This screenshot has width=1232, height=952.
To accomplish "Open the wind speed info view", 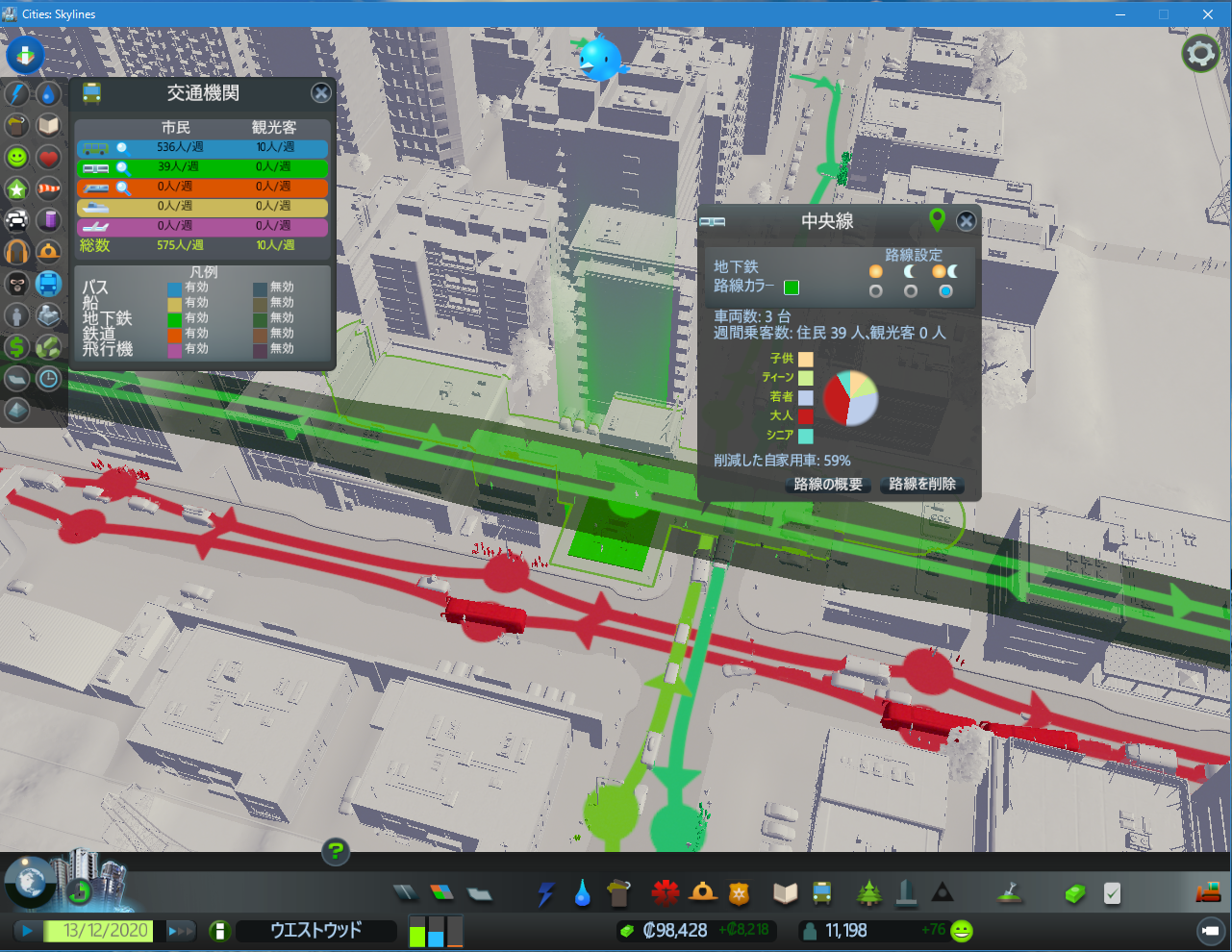I will coord(49,189).
